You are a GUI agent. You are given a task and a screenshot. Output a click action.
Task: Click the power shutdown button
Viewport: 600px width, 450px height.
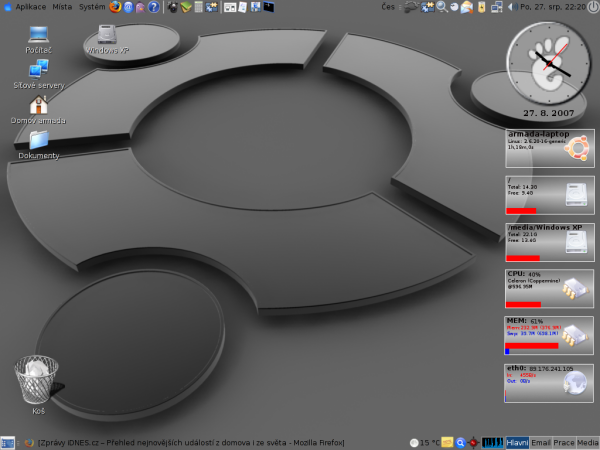click(x=593, y=7)
